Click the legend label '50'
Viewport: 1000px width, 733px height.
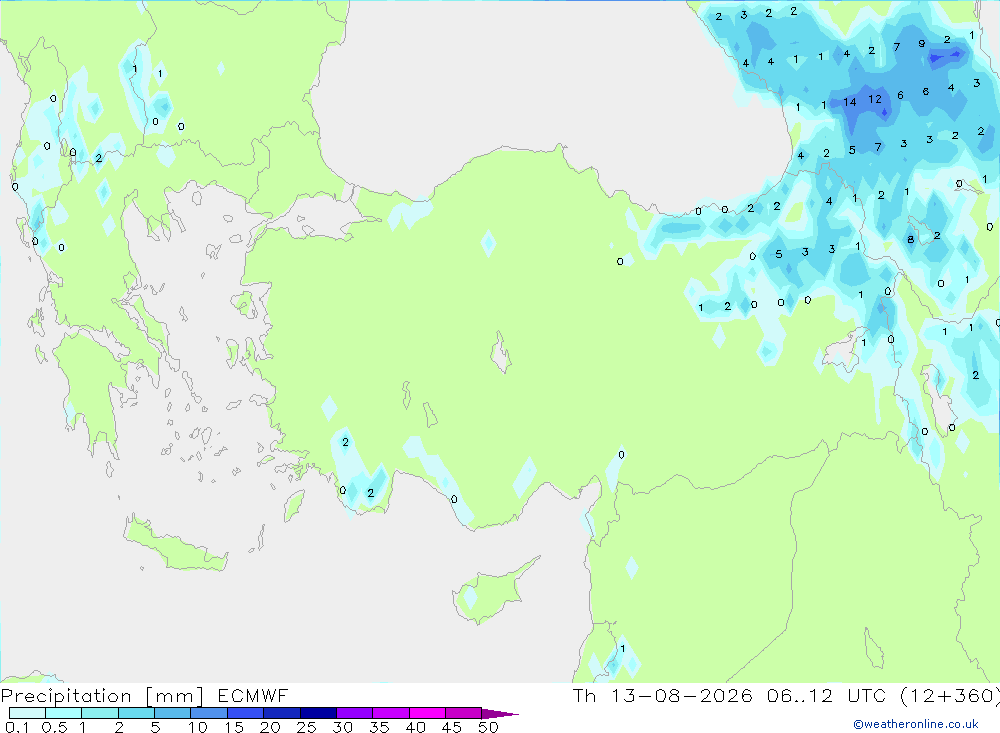pos(488,727)
